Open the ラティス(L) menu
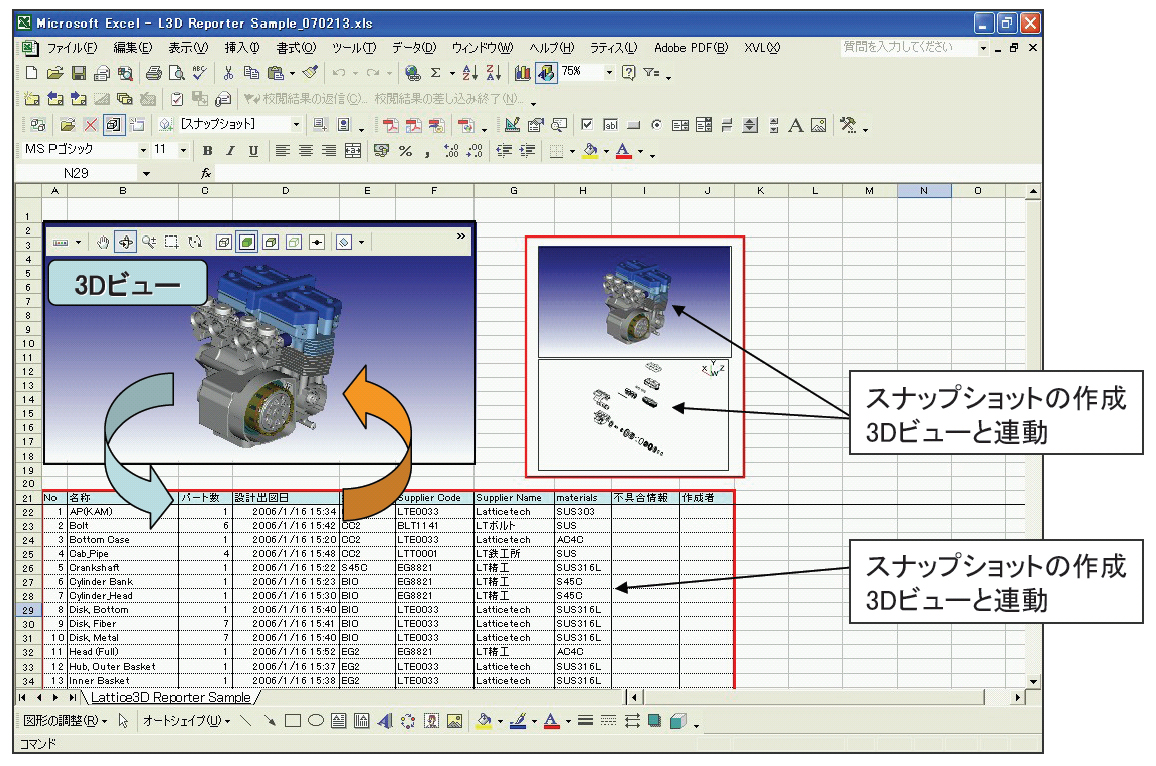1156x766 pixels. tap(613, 48)
